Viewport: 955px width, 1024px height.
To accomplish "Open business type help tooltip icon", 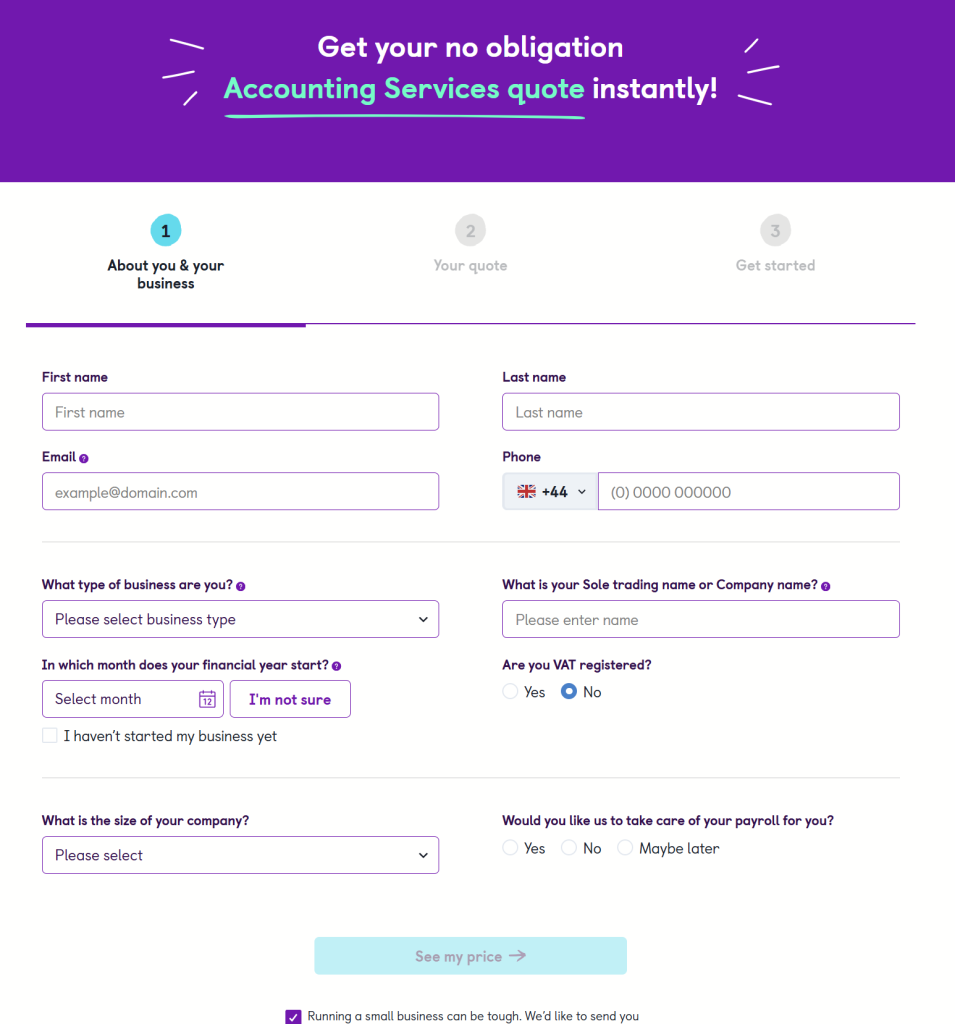I will pyautogui.click(x=240, y=586).
